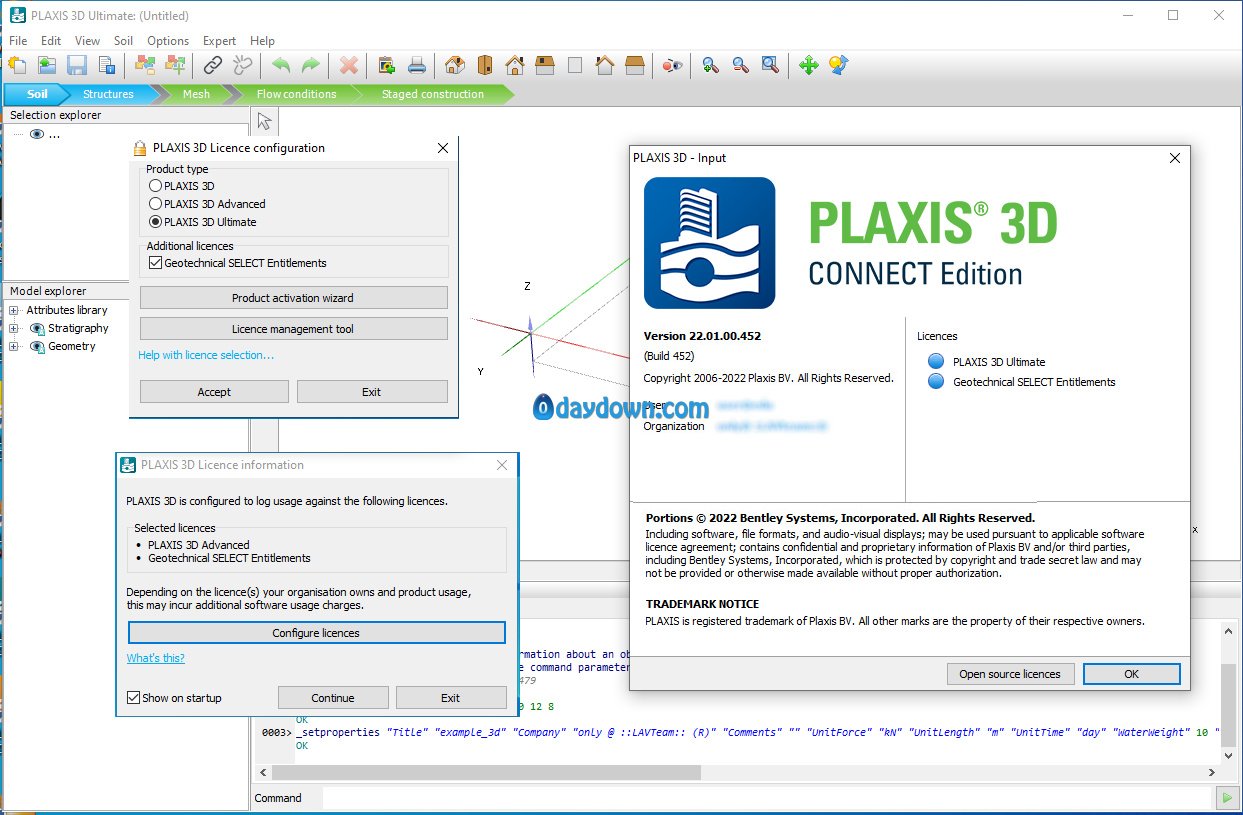Image resolution: width=1243 pixels, height=815 pixels.
Task: Click the Undo green arrow icon
Action: (x=281, y=65)
